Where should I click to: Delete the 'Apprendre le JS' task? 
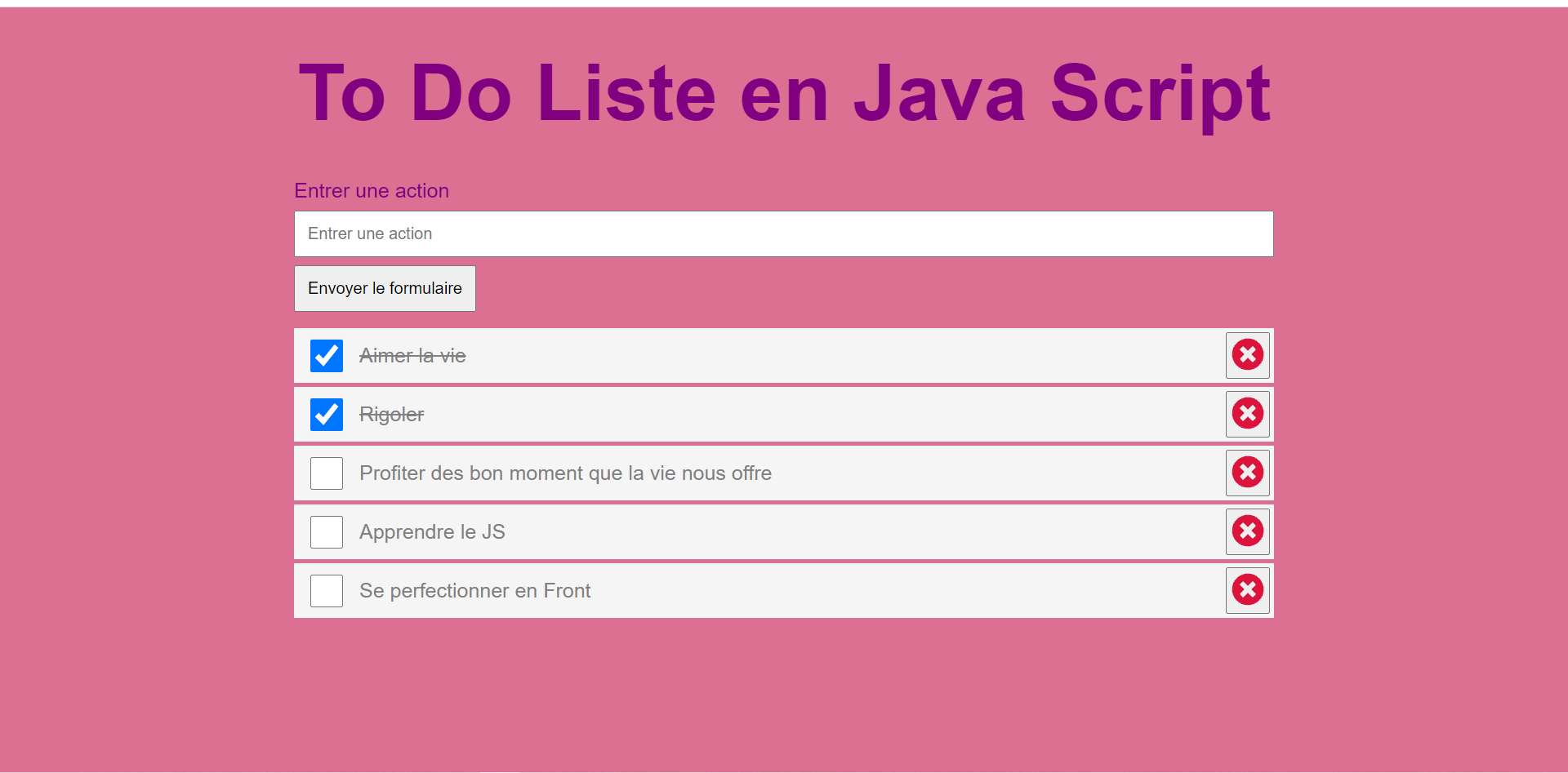tap(1247, 531)
